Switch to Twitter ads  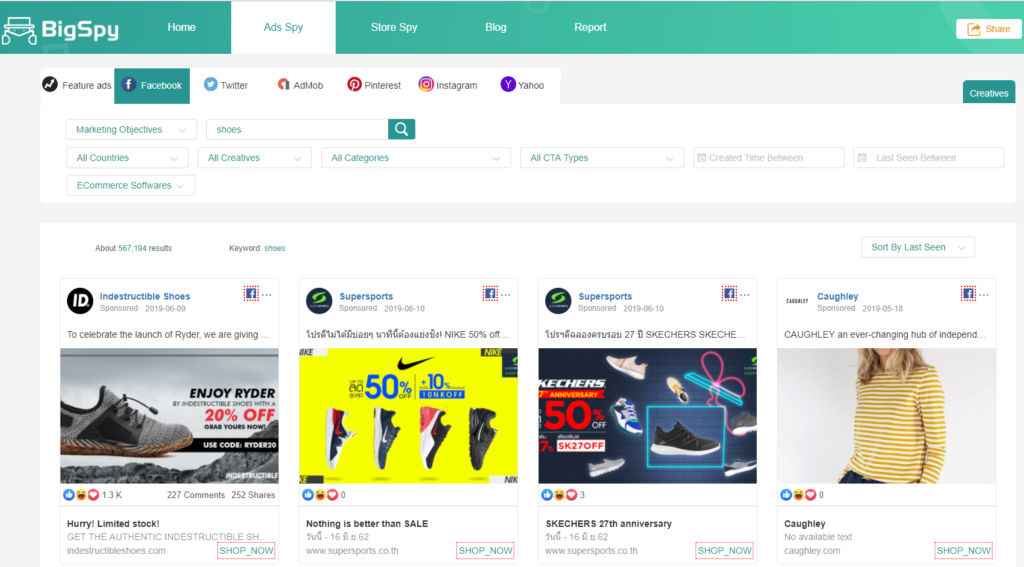coord(226,85)
